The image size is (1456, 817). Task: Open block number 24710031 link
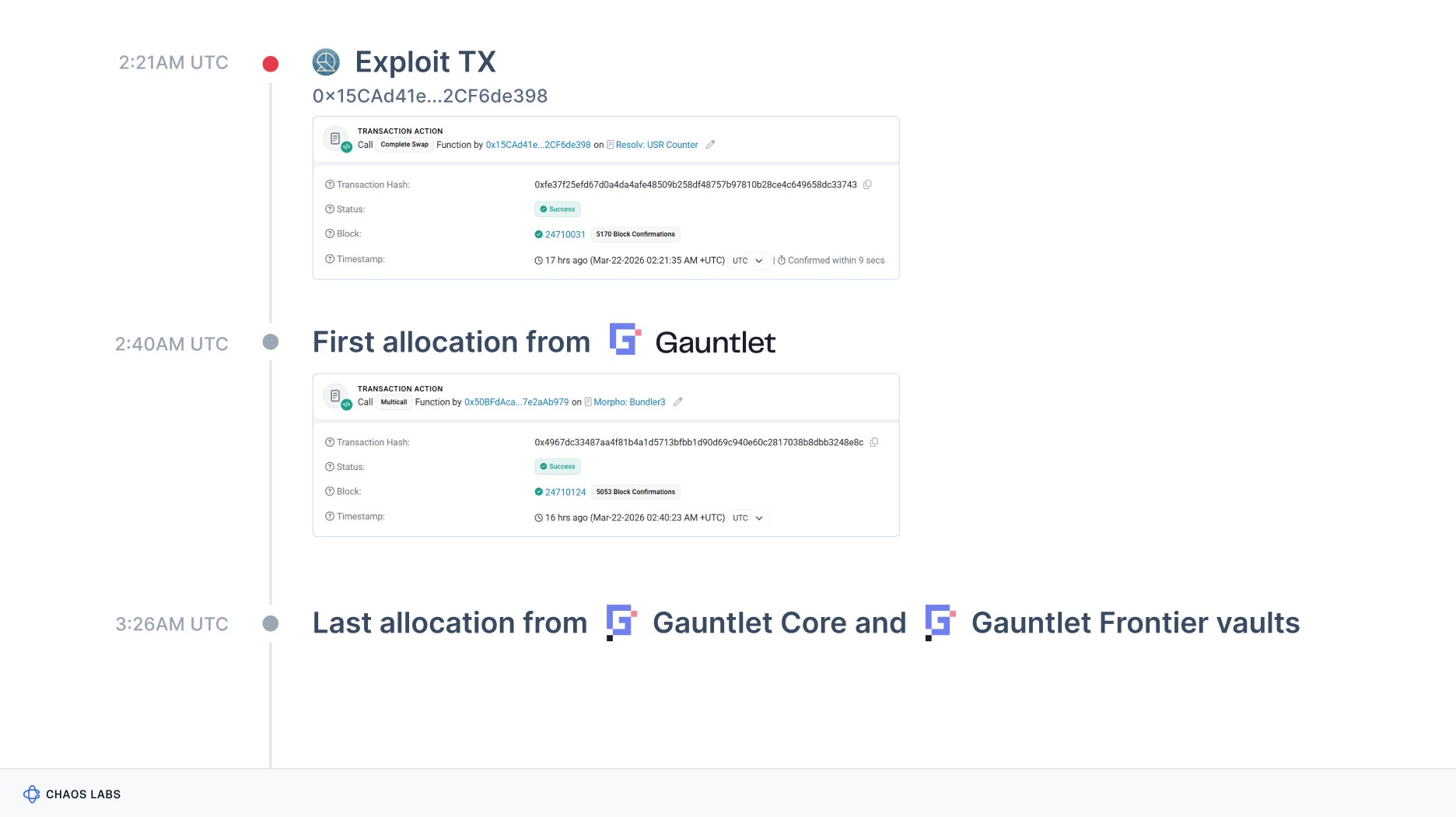tap(565, 234)
